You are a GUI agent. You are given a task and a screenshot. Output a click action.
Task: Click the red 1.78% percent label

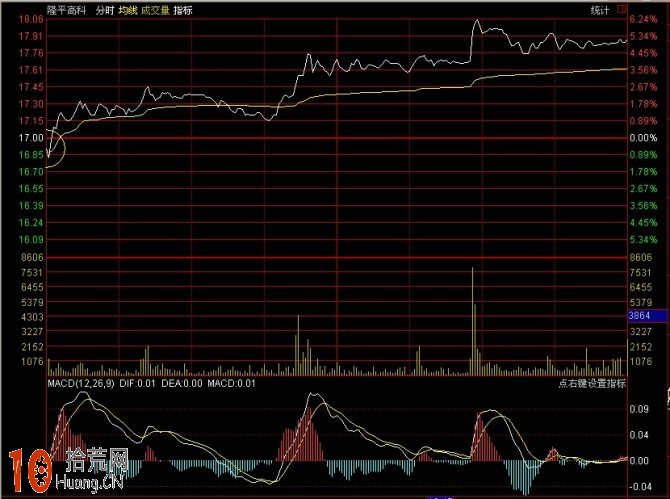643,104
